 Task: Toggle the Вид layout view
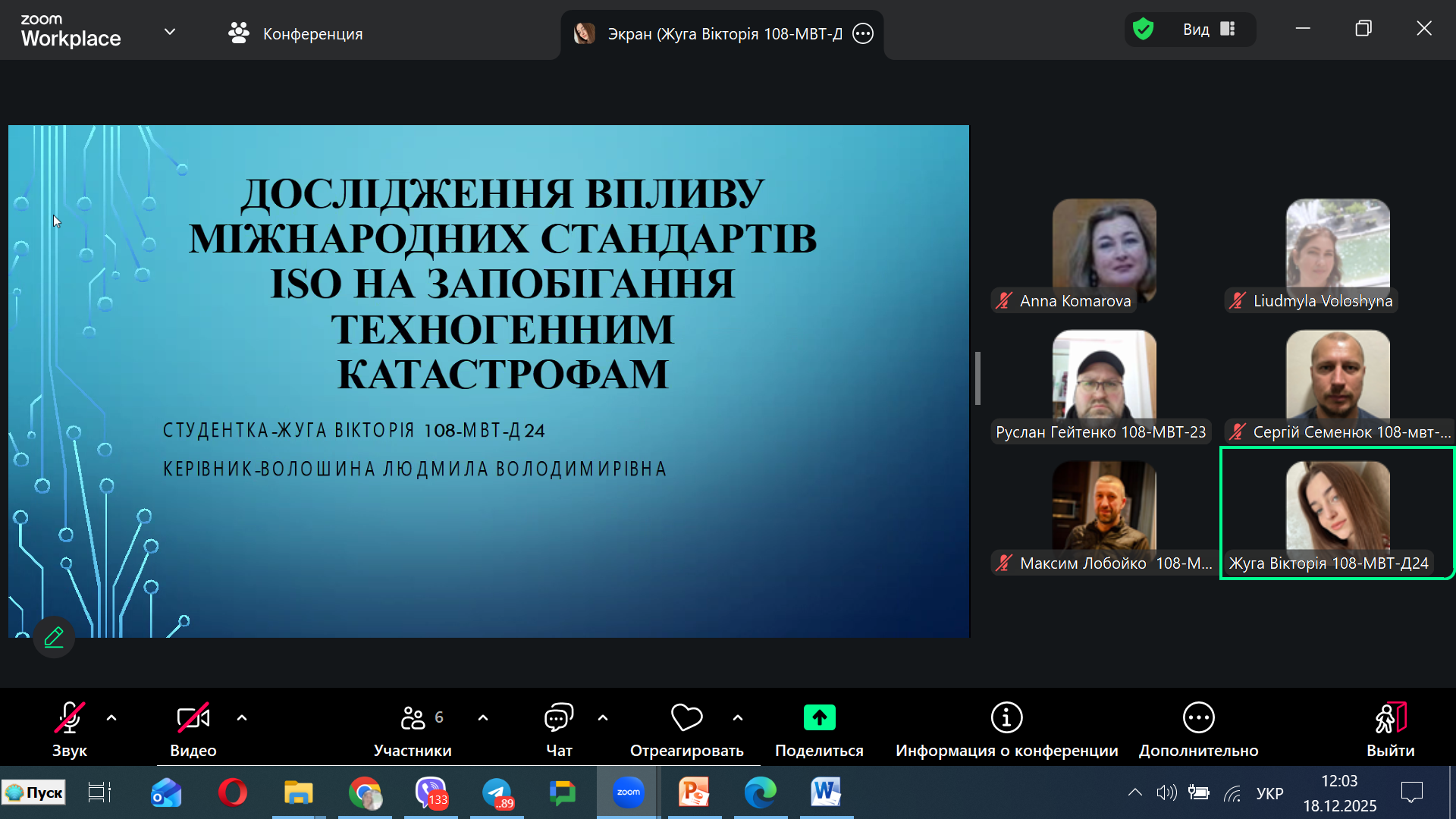point(1209,30)
